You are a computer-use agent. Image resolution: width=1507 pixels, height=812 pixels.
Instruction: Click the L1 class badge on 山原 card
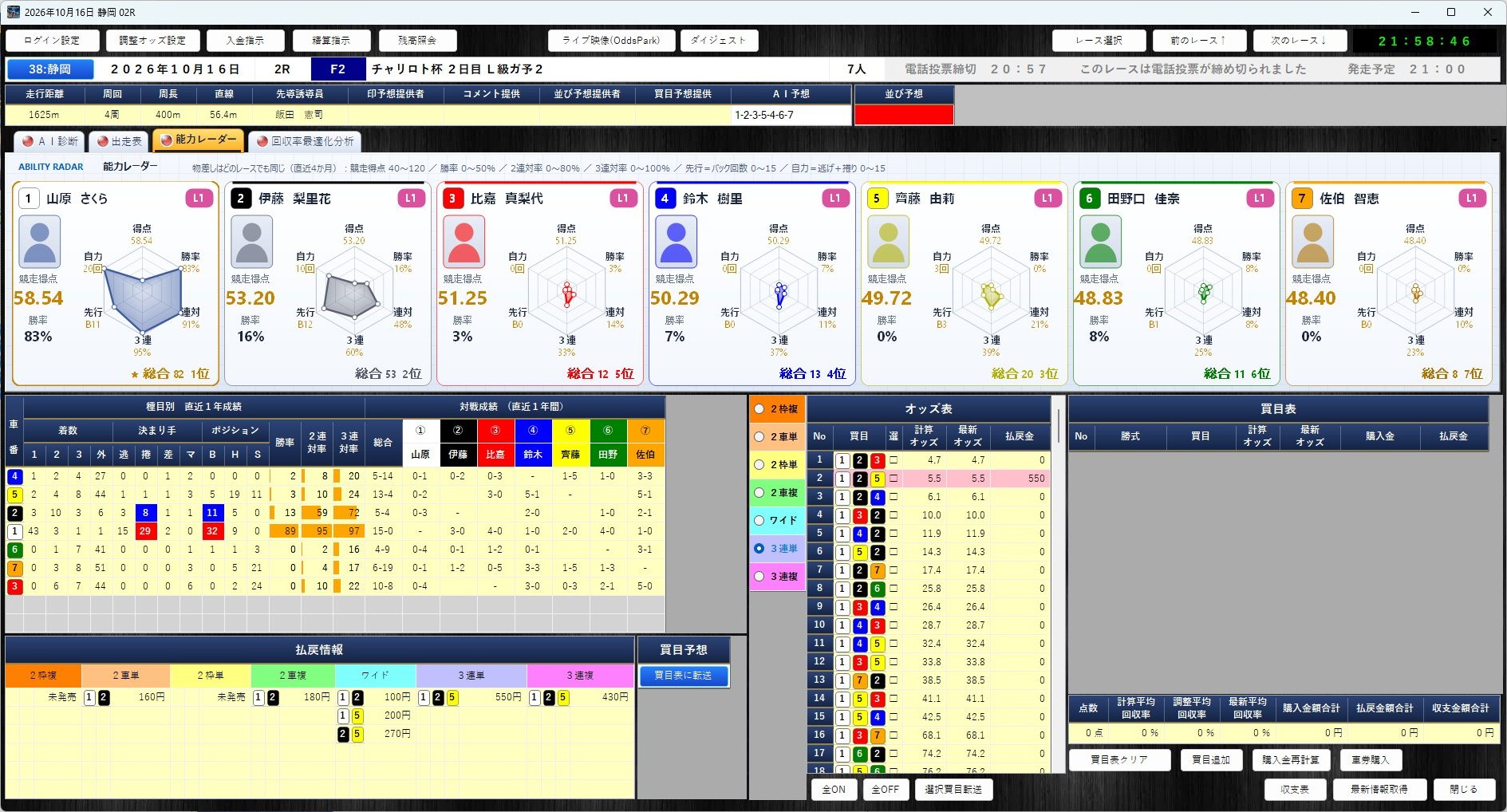pos(199,198)
